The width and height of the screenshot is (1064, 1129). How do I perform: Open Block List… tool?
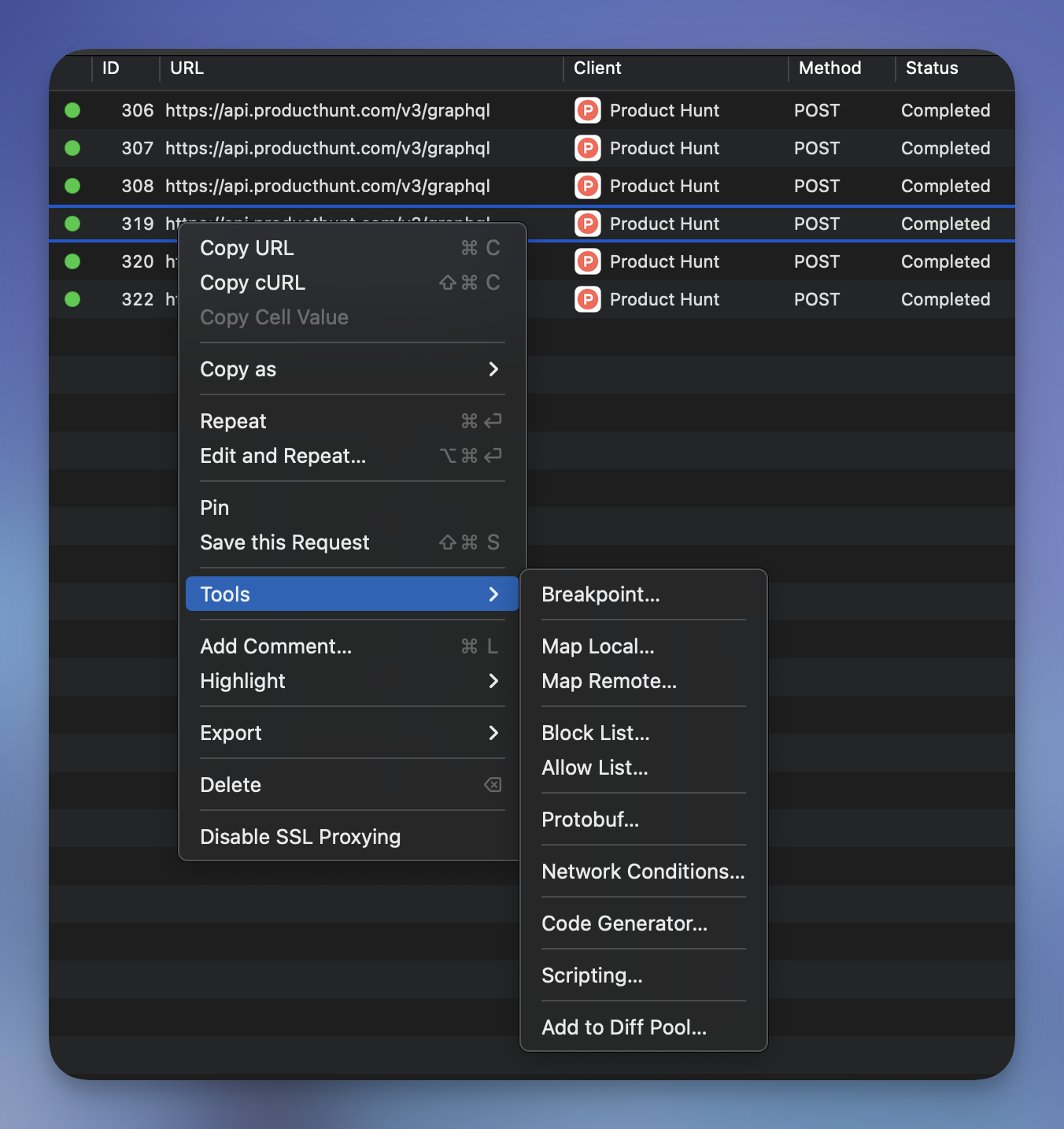(644, 733)
